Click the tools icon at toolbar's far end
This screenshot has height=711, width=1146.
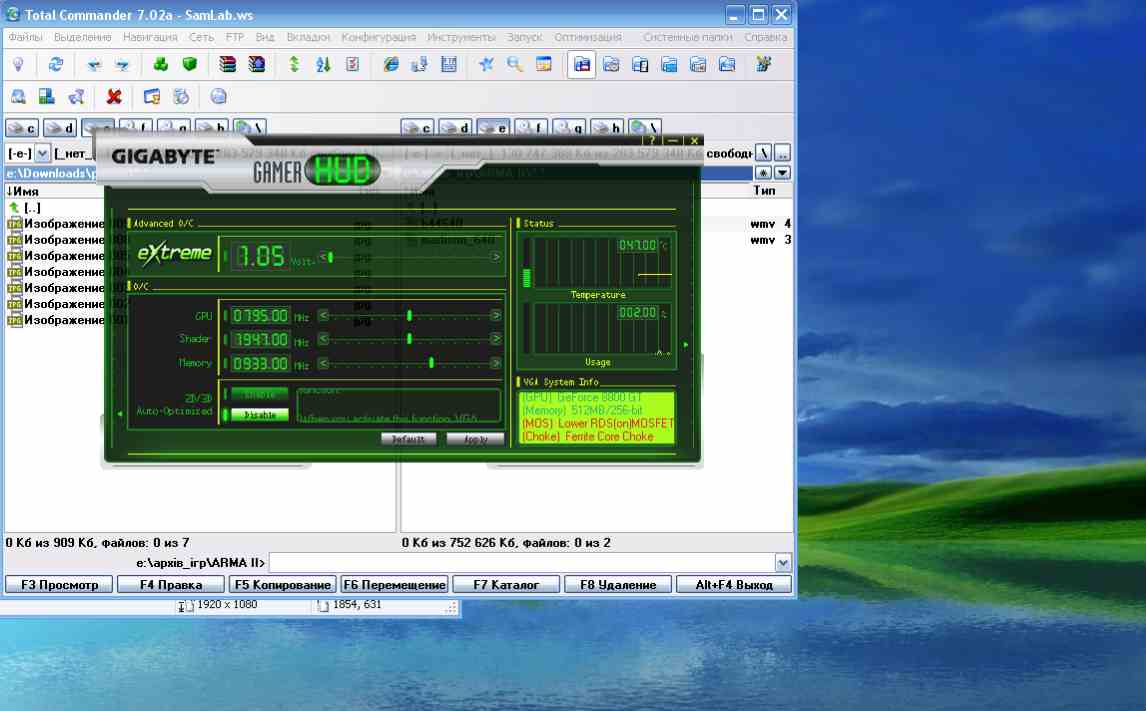(x=764, y=65)
